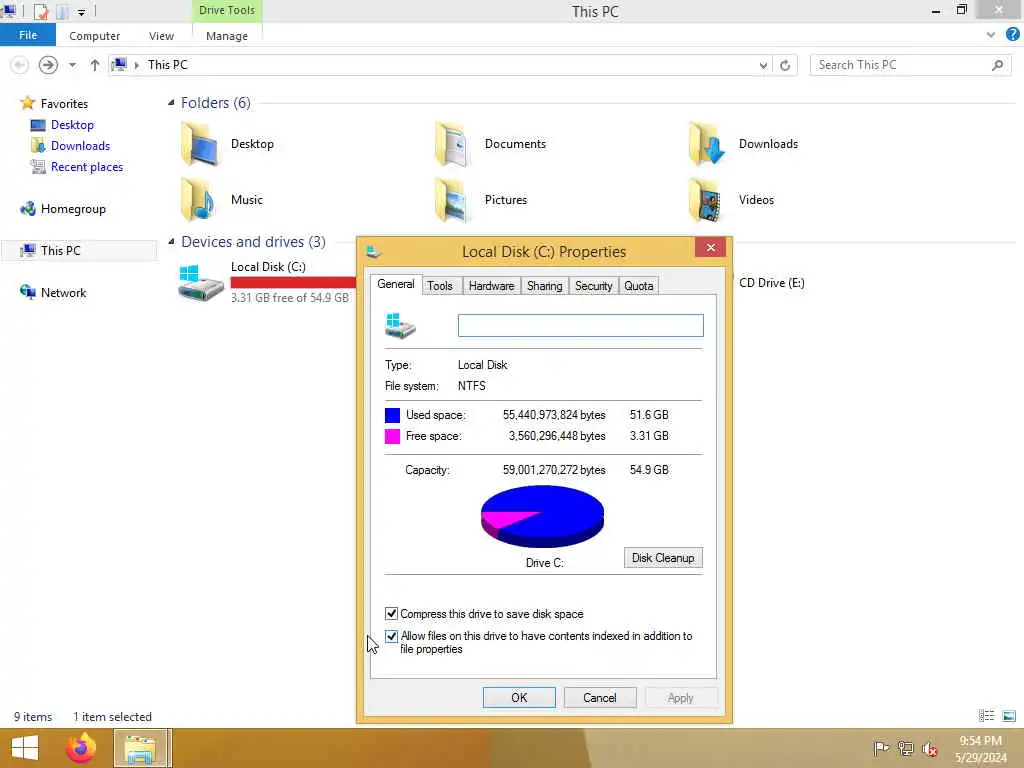
Task: Open the Pictures folder icon
Action: [x=453, y=200]
